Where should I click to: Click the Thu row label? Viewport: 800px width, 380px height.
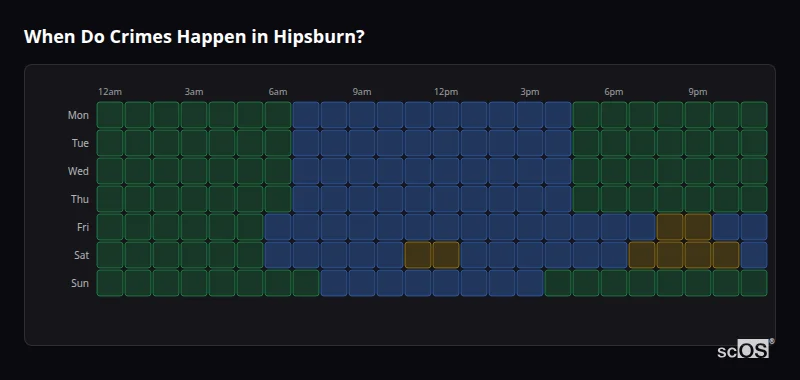pyautogui.click(x=80, y=199)
